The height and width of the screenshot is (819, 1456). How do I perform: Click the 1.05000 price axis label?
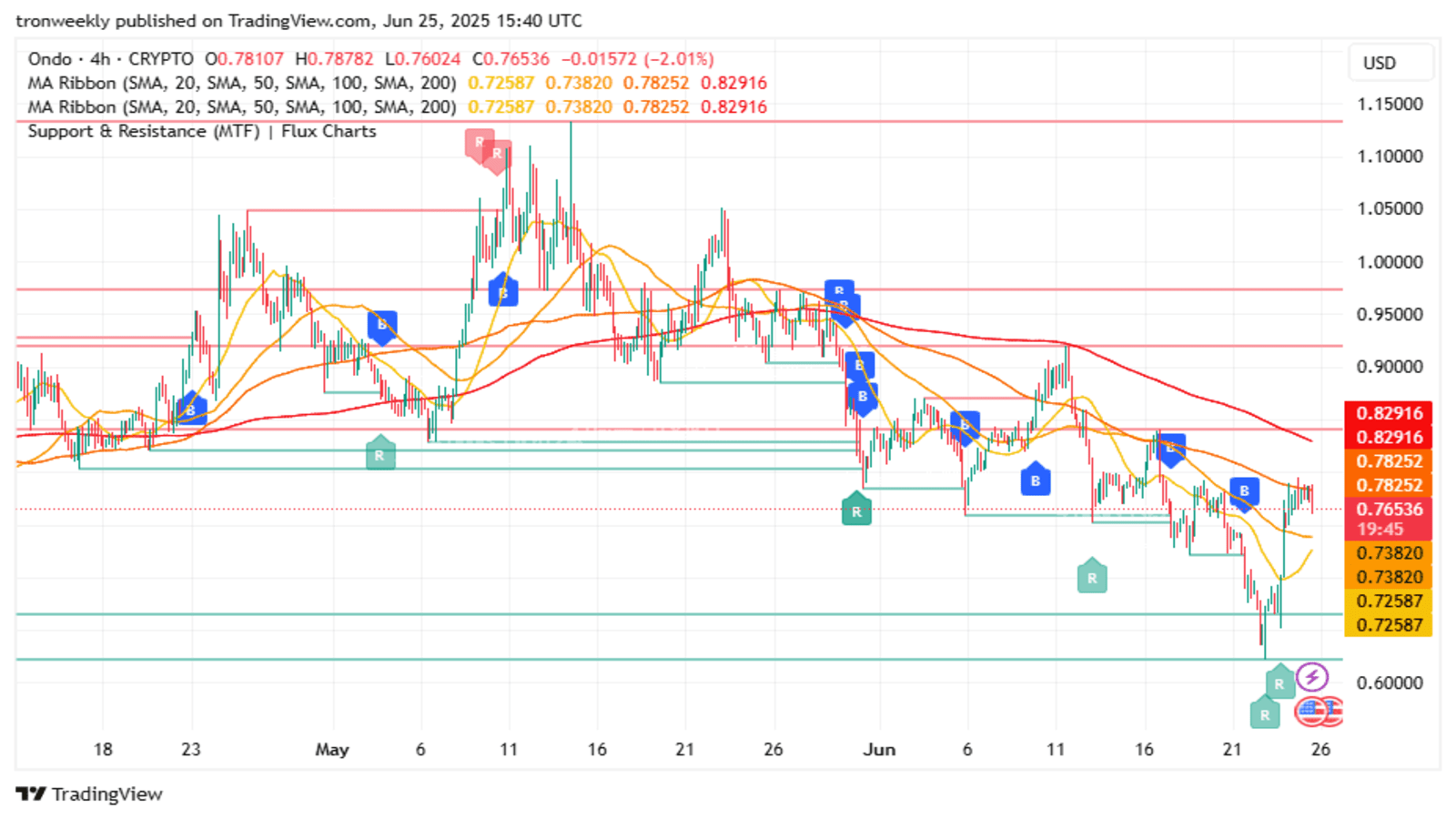pos(1390,208)
